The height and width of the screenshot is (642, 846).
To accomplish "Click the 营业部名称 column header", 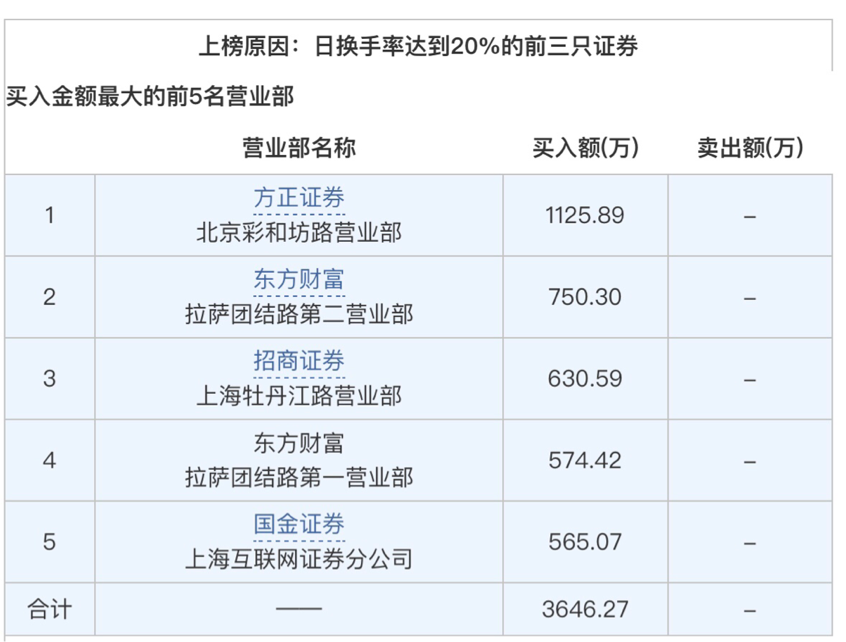I will (299, 147).
